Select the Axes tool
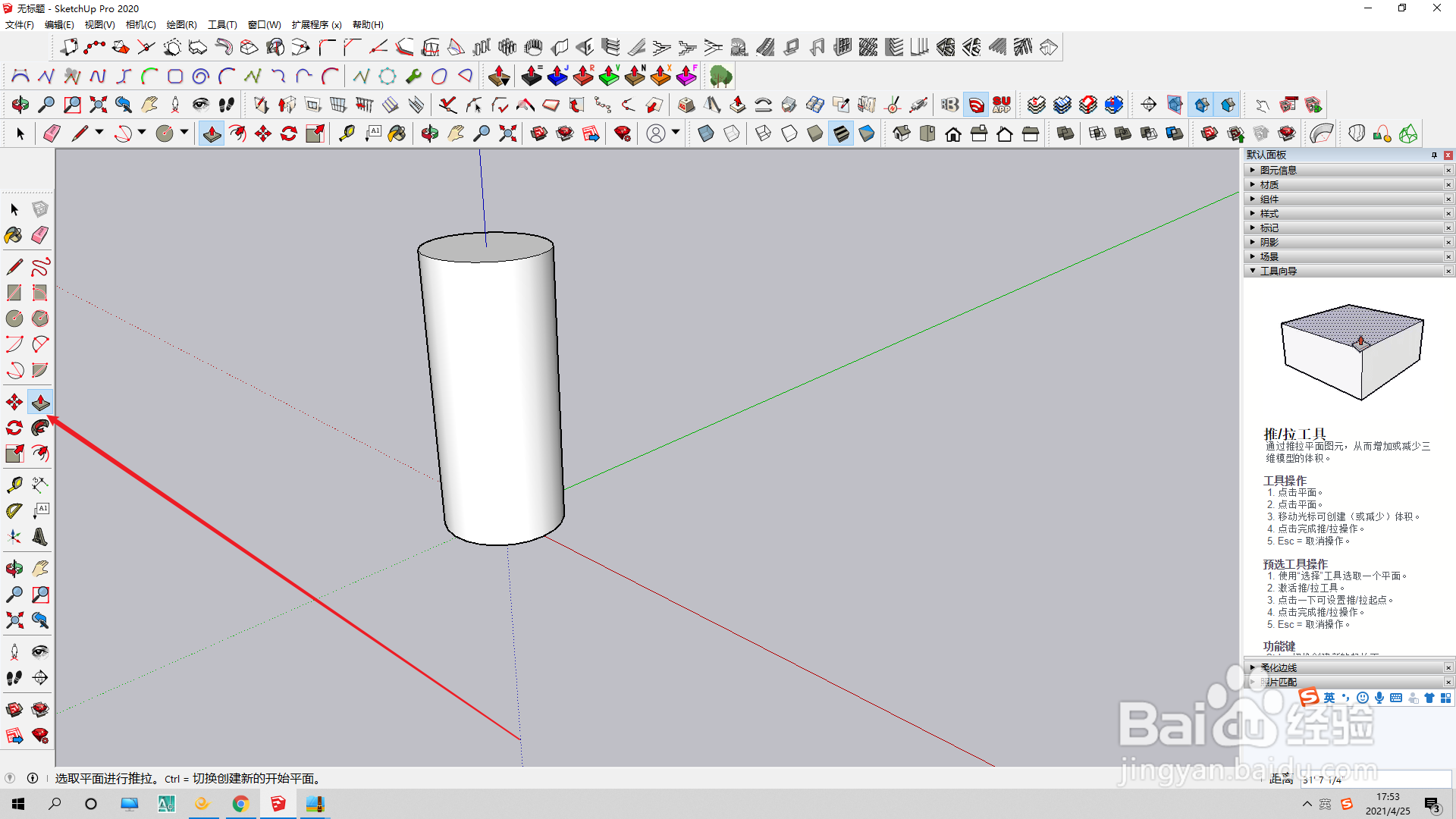Screen dimensions: 1456x819 point(14,537)
